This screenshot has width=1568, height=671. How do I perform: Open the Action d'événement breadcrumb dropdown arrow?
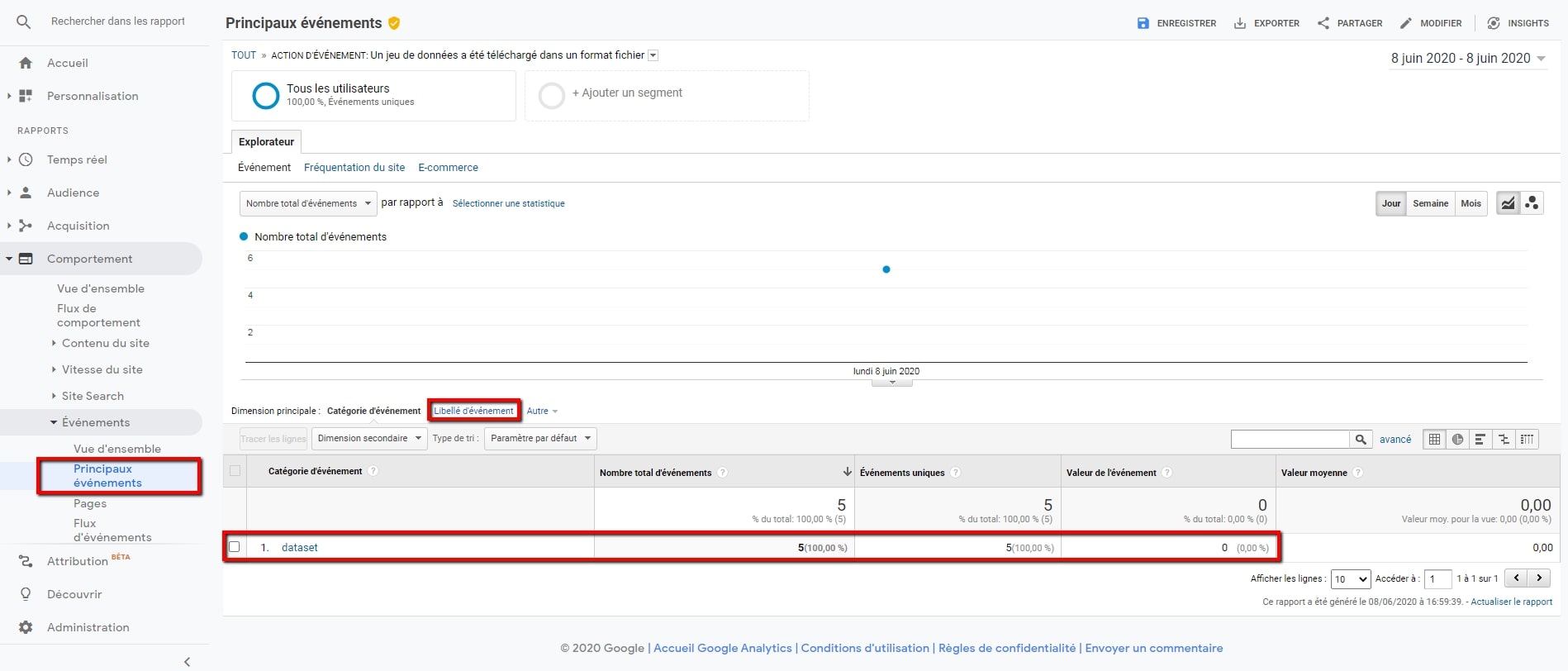coord(653,55)
